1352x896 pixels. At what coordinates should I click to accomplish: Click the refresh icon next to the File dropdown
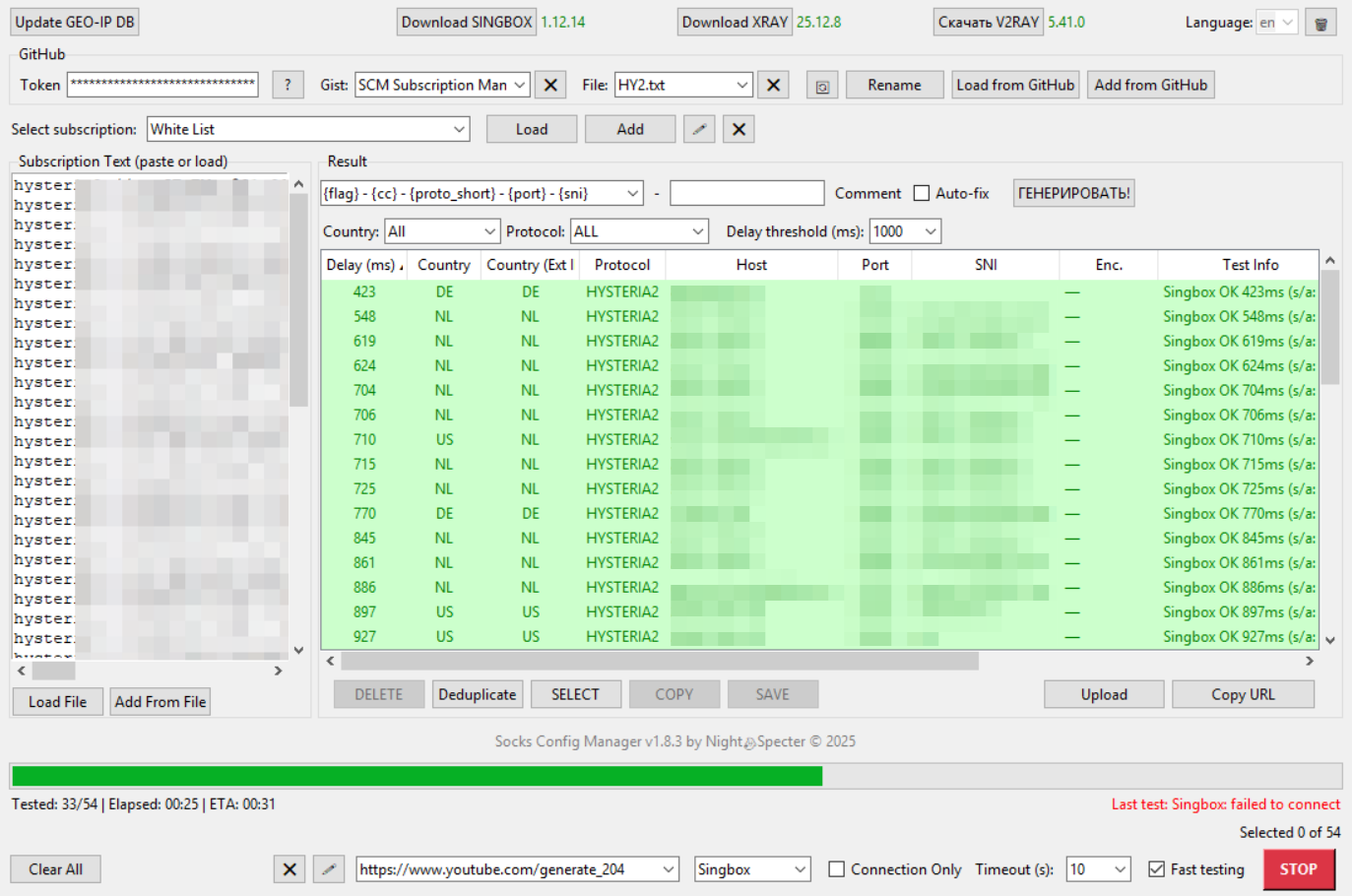pyautogui.click(x=822, y=85)
